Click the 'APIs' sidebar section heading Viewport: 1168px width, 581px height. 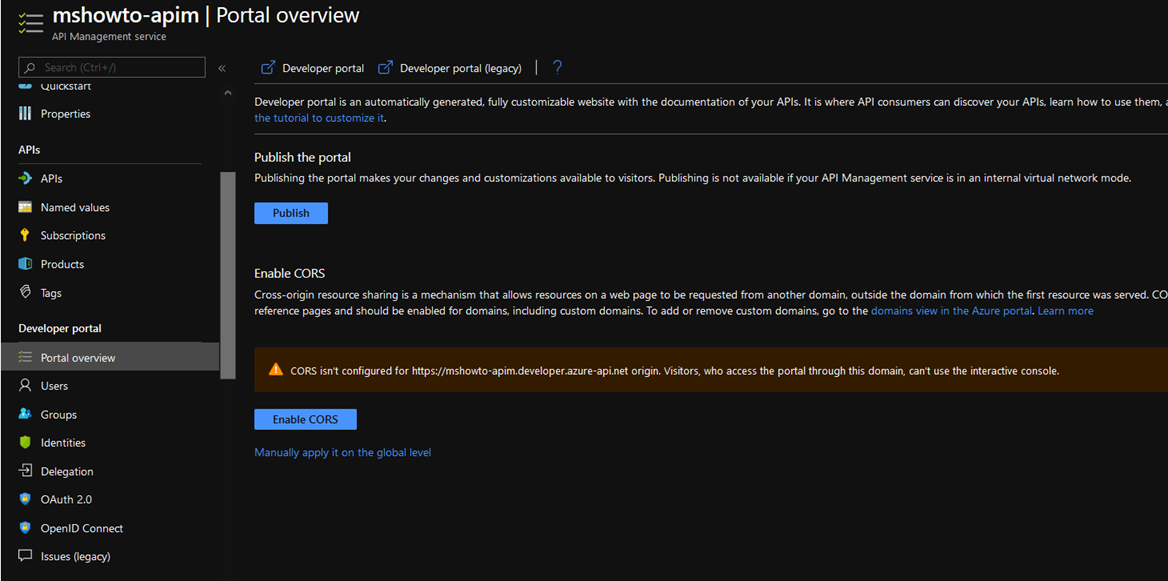[x=29, y=150]
